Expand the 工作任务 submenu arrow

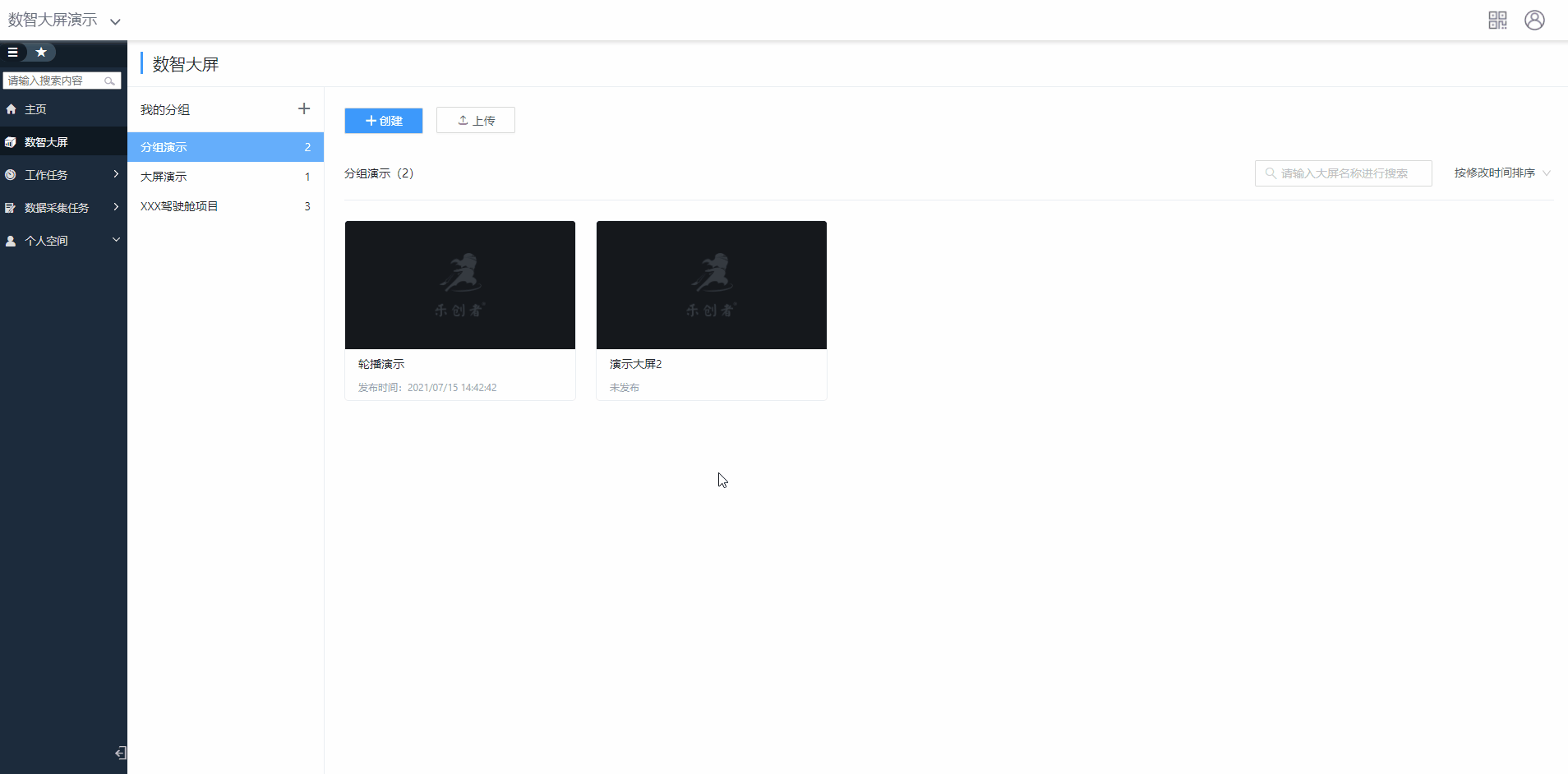[116, 174]
